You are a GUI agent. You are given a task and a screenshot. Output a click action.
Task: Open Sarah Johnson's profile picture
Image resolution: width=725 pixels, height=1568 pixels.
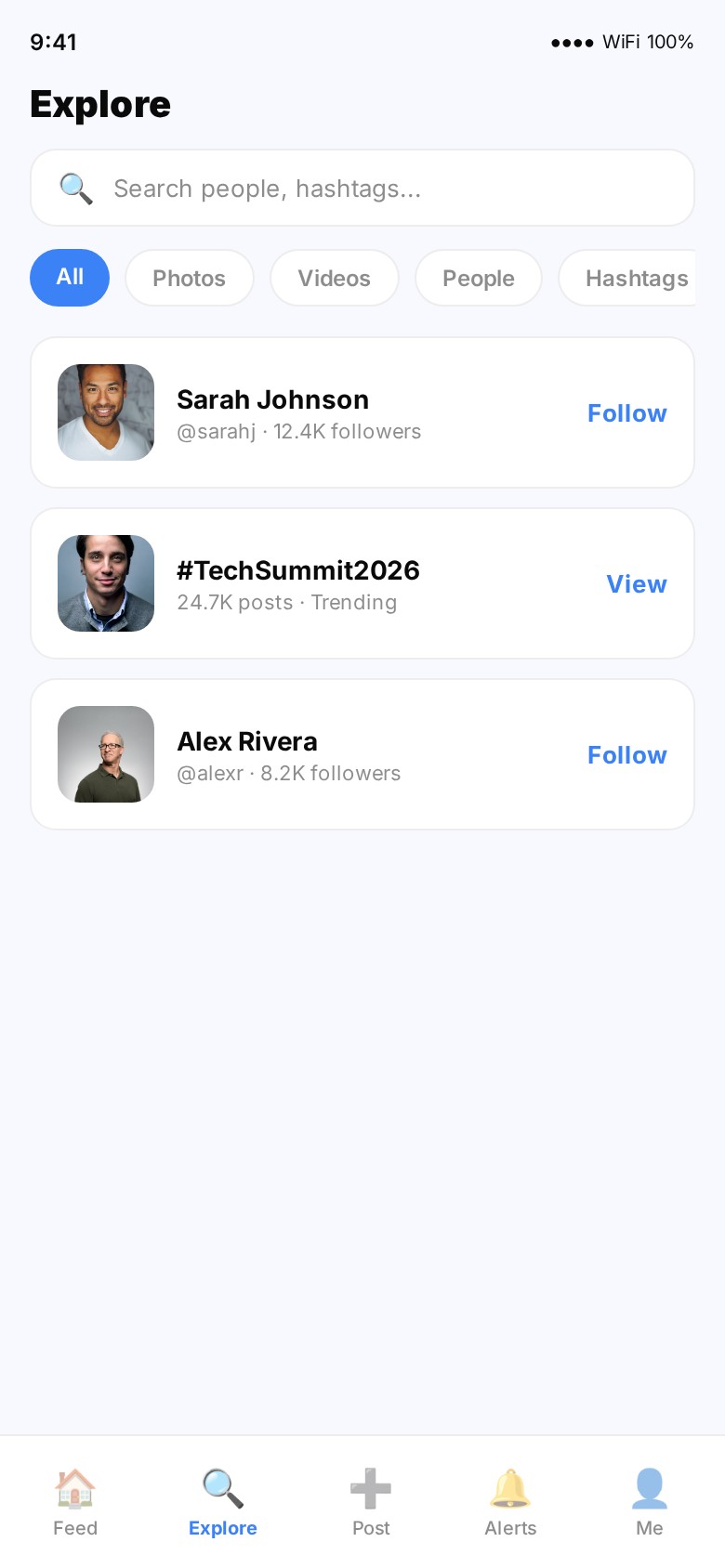click(106, 412)
